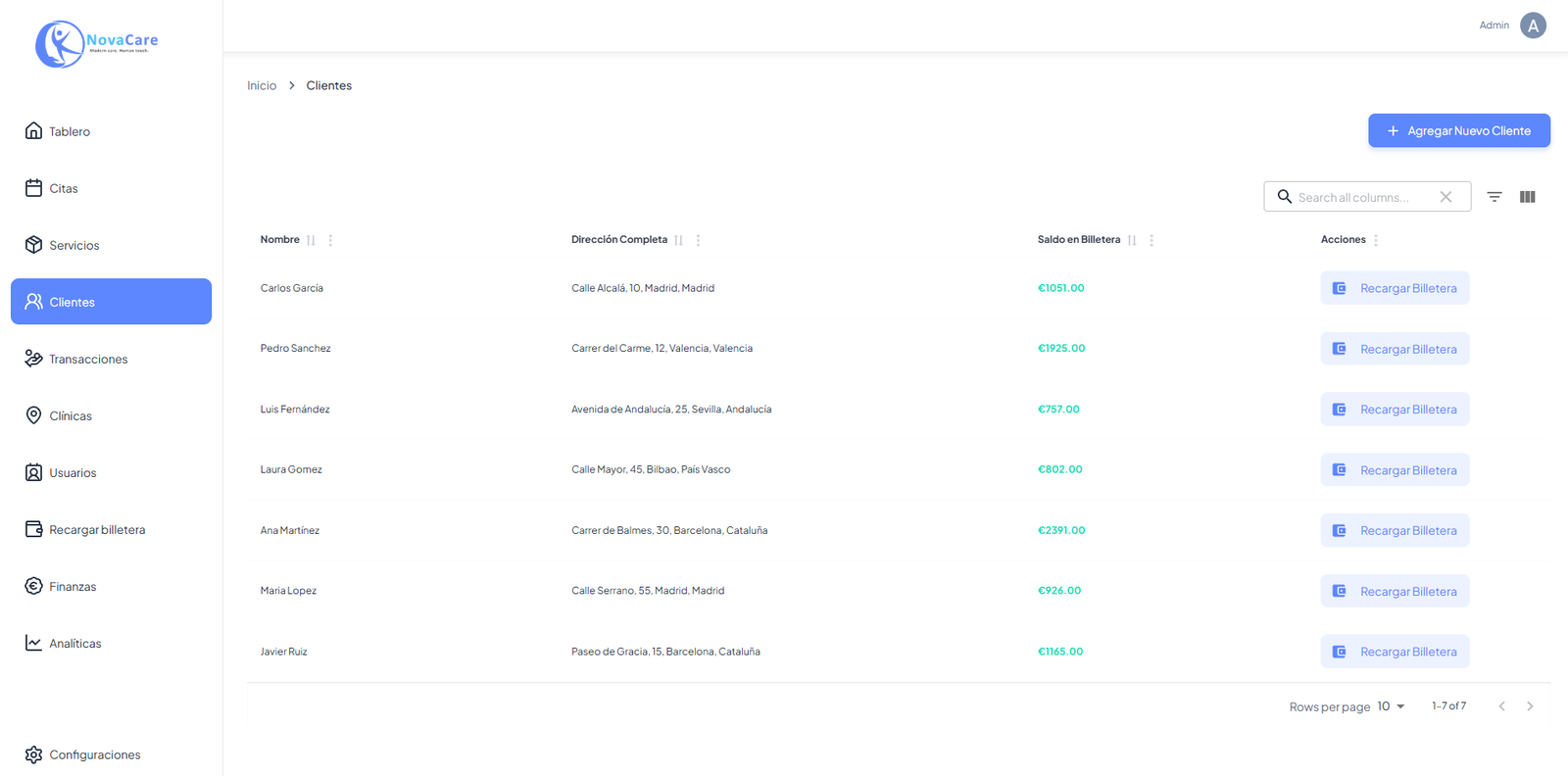Open Configuraciones settings
The height and width of the screenshot is (776, 1568).
tap(94, 754)
